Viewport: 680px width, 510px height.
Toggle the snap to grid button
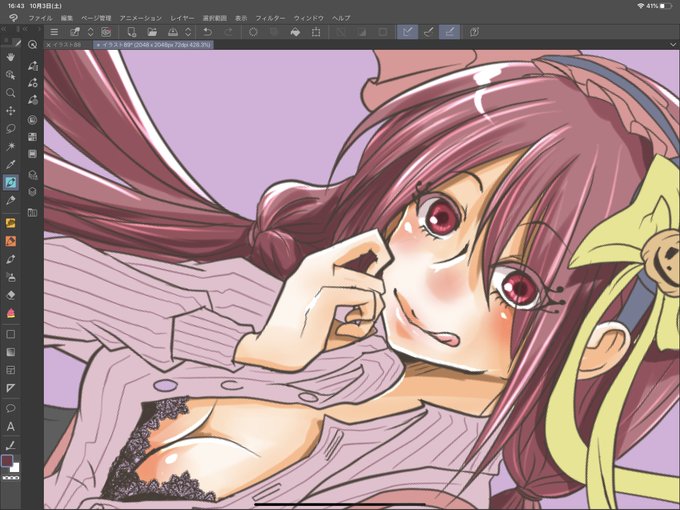tap(449, 32)
